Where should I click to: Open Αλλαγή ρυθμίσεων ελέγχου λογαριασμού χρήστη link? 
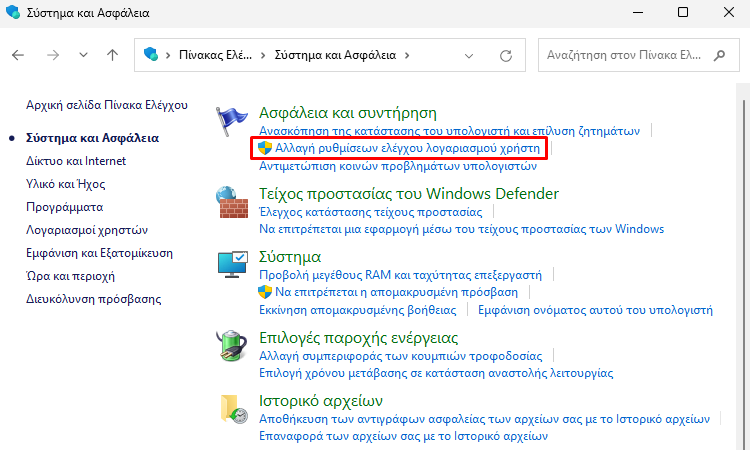407,148
